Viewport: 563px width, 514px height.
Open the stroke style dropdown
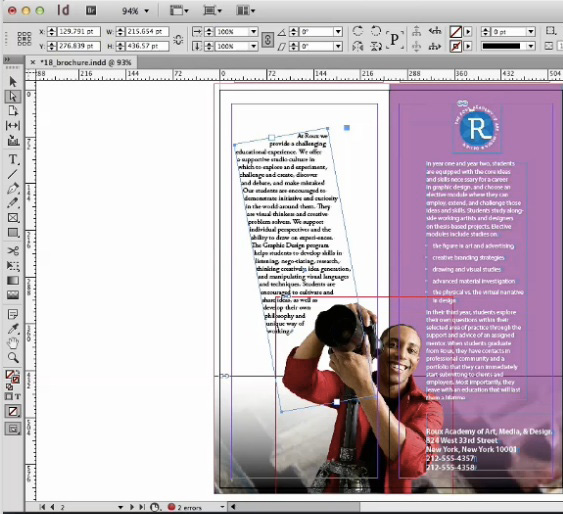531,46
